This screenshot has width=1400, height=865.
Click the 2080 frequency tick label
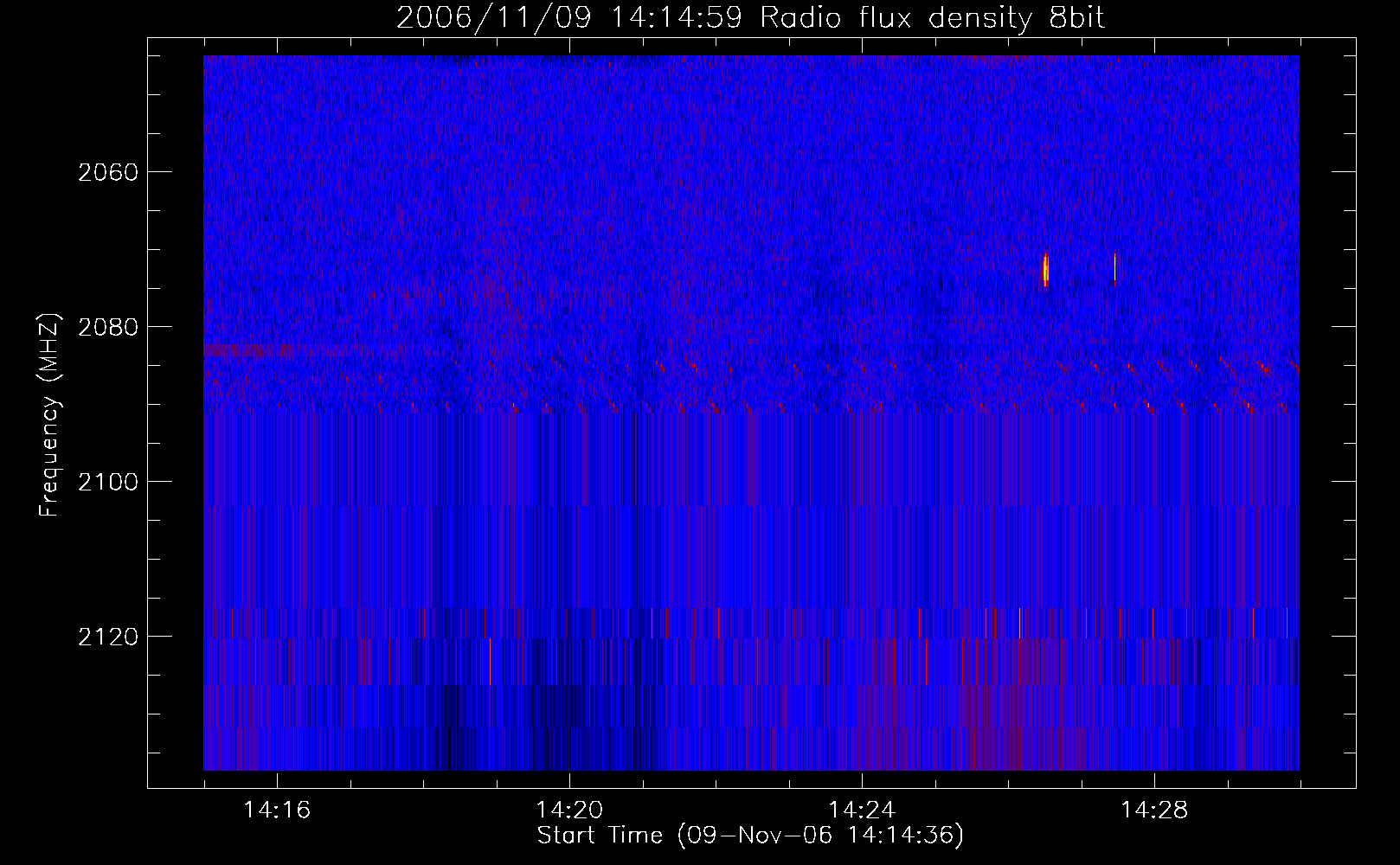(108, 327)
